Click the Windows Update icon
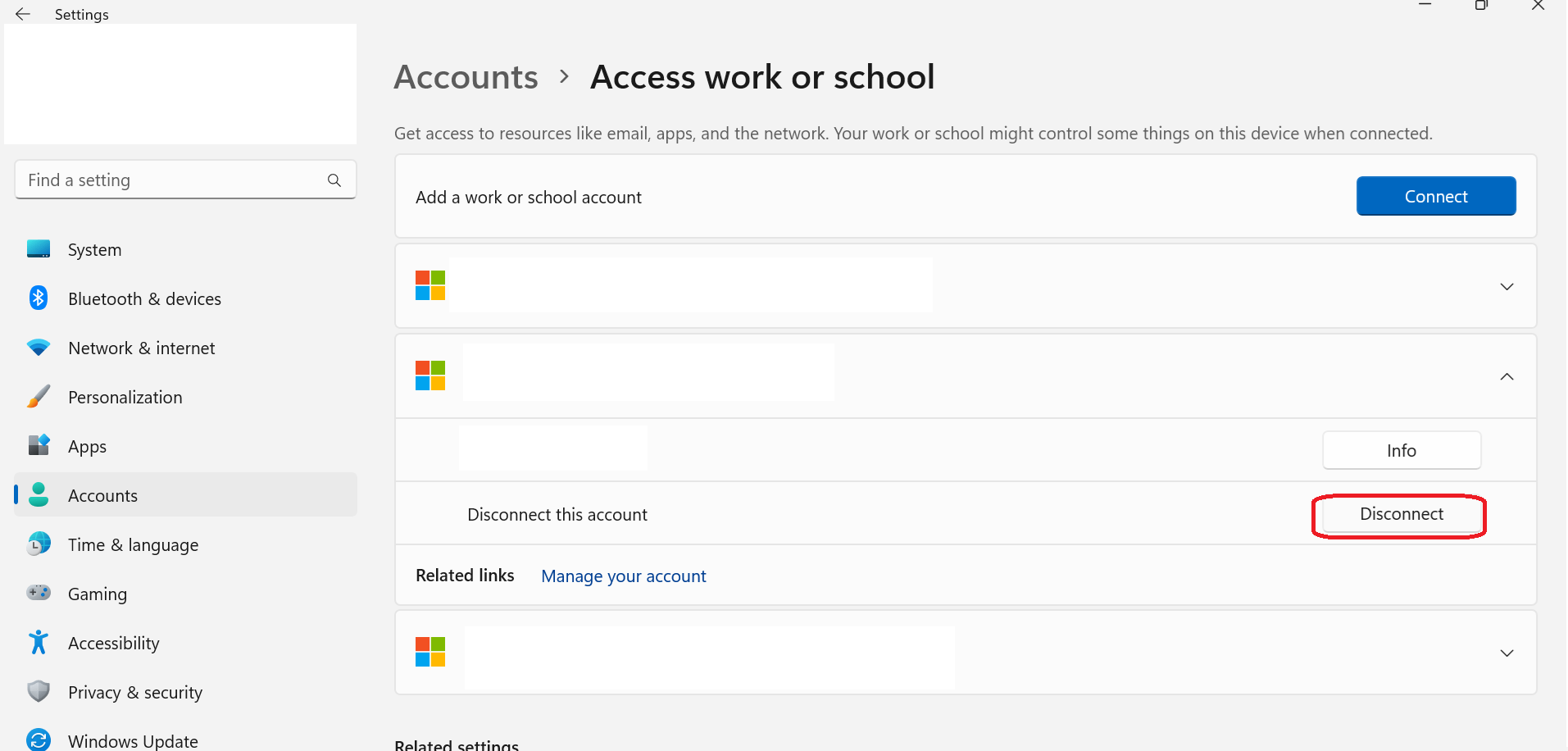This screenshot has width=1568, height=751. pyautogui.click(x=39, y=740)
